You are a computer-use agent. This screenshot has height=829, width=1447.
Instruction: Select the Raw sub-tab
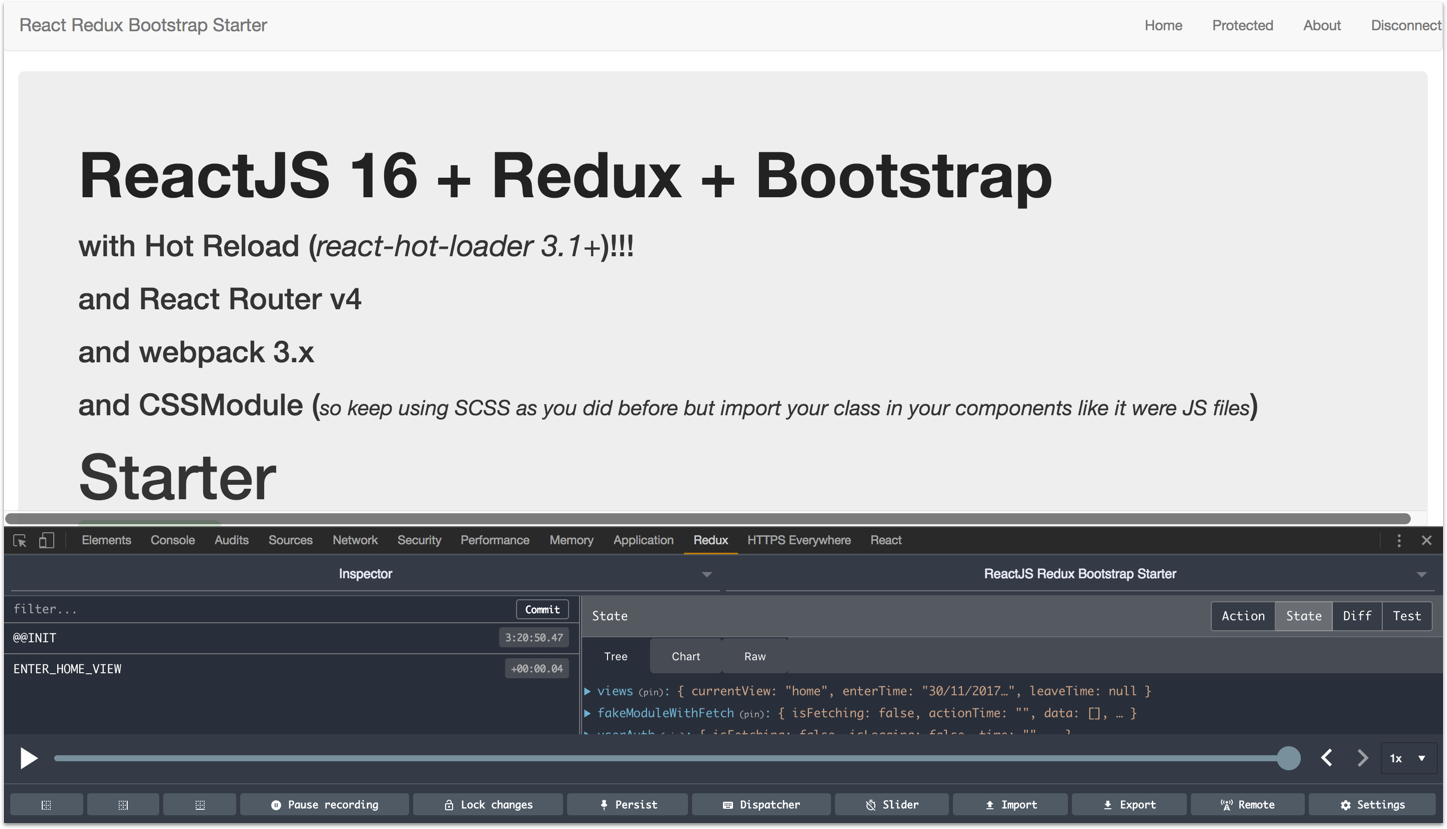(x=755, y=656)
